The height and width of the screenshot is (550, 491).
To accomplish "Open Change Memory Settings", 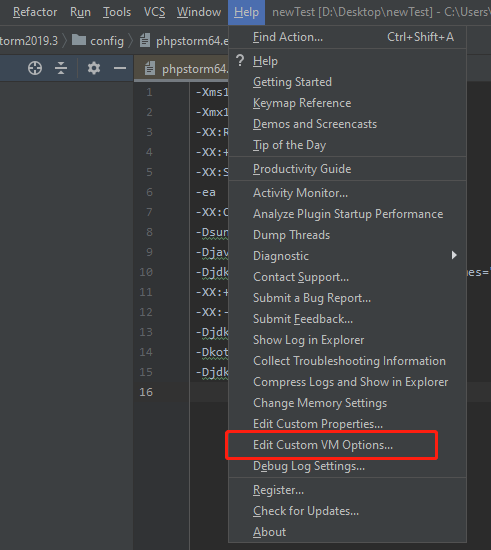I will 347,403.
